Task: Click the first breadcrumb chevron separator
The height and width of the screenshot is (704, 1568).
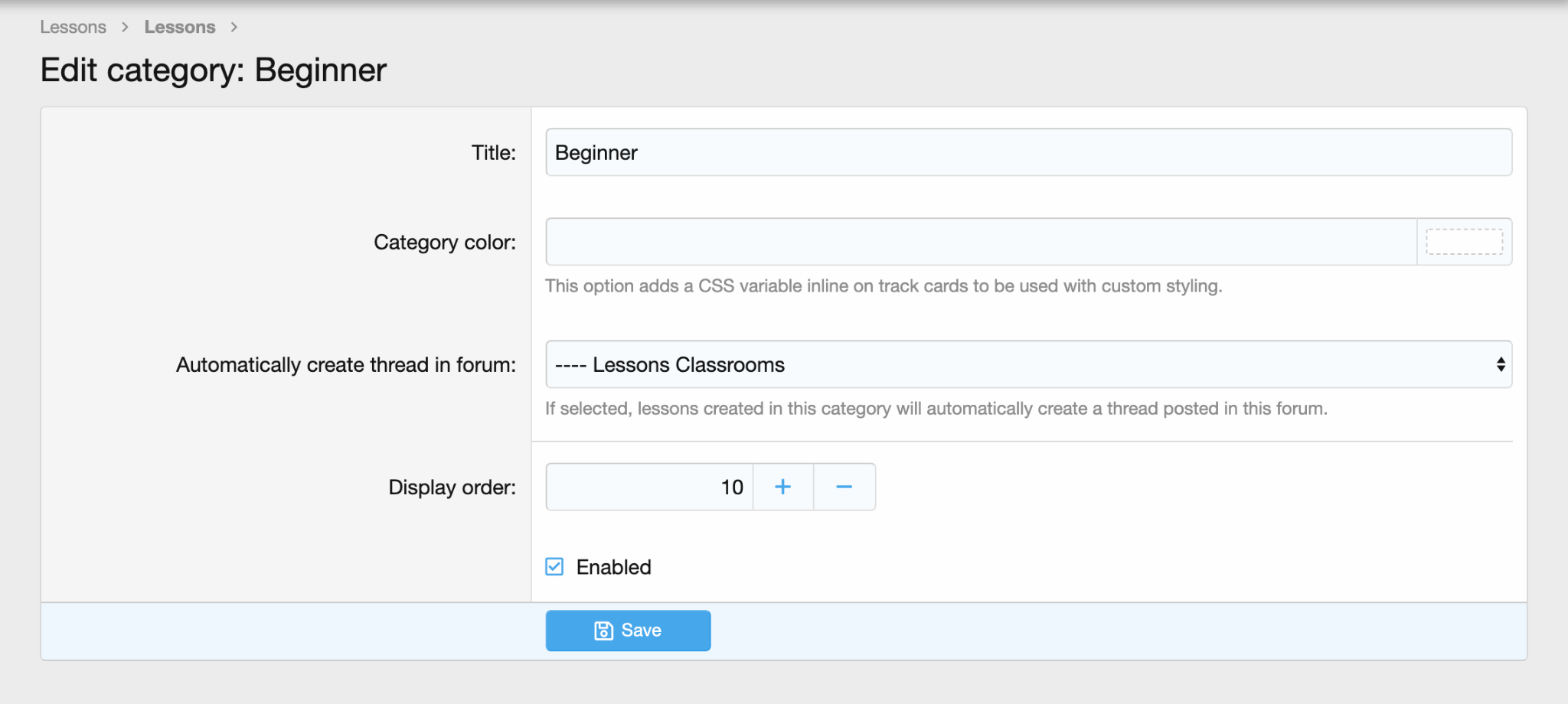Action: [125, 28]
